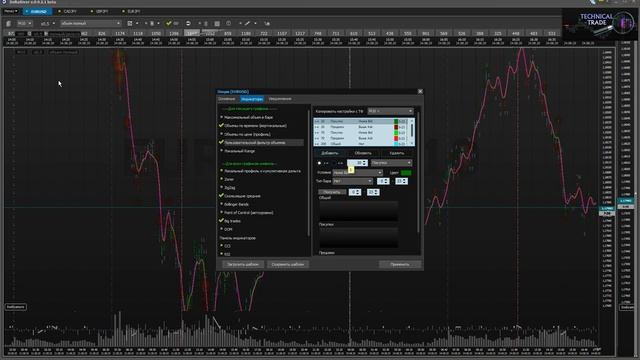
Task: Select the Общий filter row with cyan swatch
Action: (361, 144)
